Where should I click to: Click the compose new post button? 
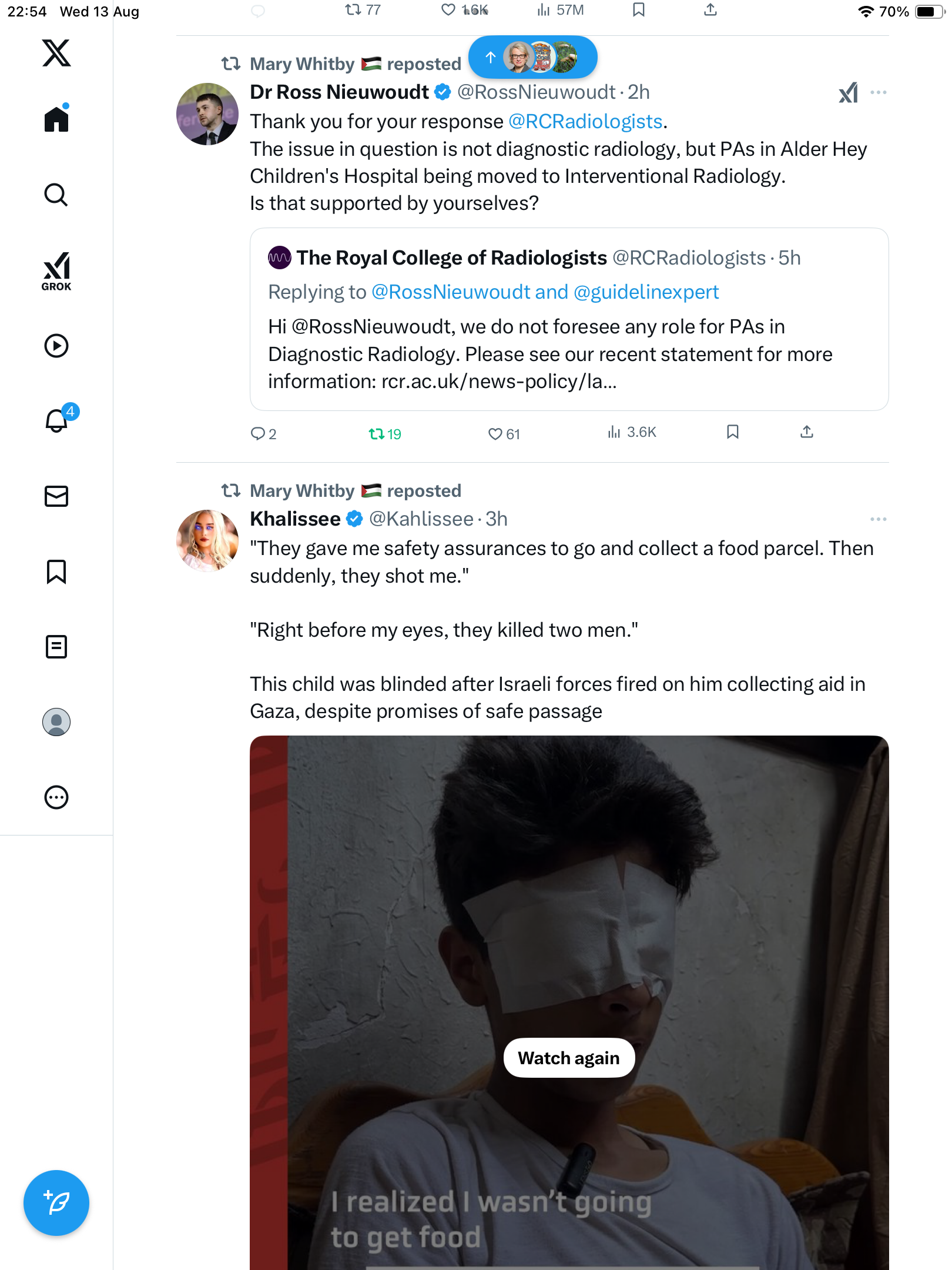56,1203
